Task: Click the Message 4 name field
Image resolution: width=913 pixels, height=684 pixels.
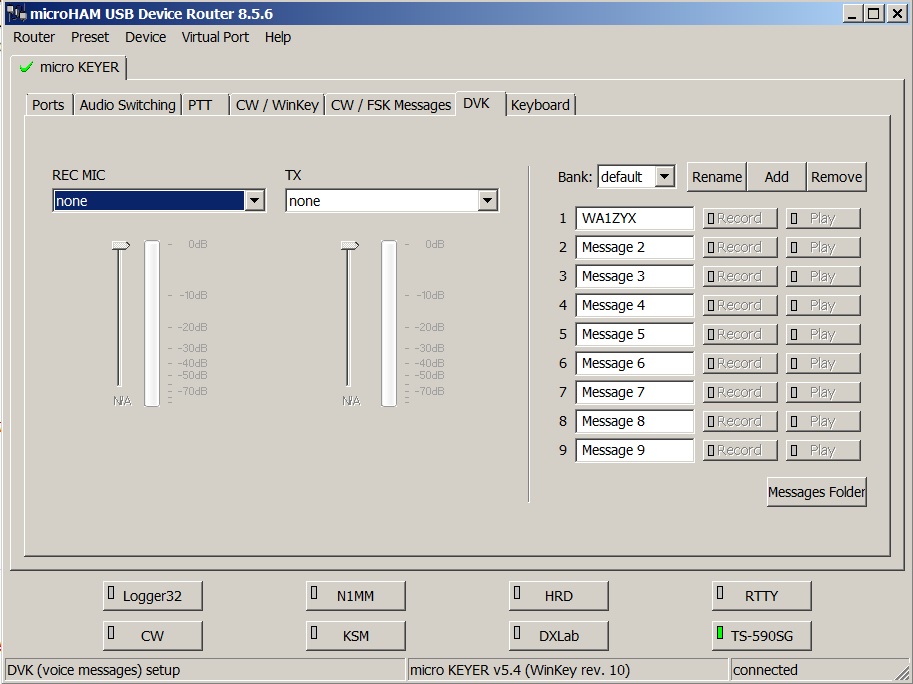Action: [x=634, y=305]
